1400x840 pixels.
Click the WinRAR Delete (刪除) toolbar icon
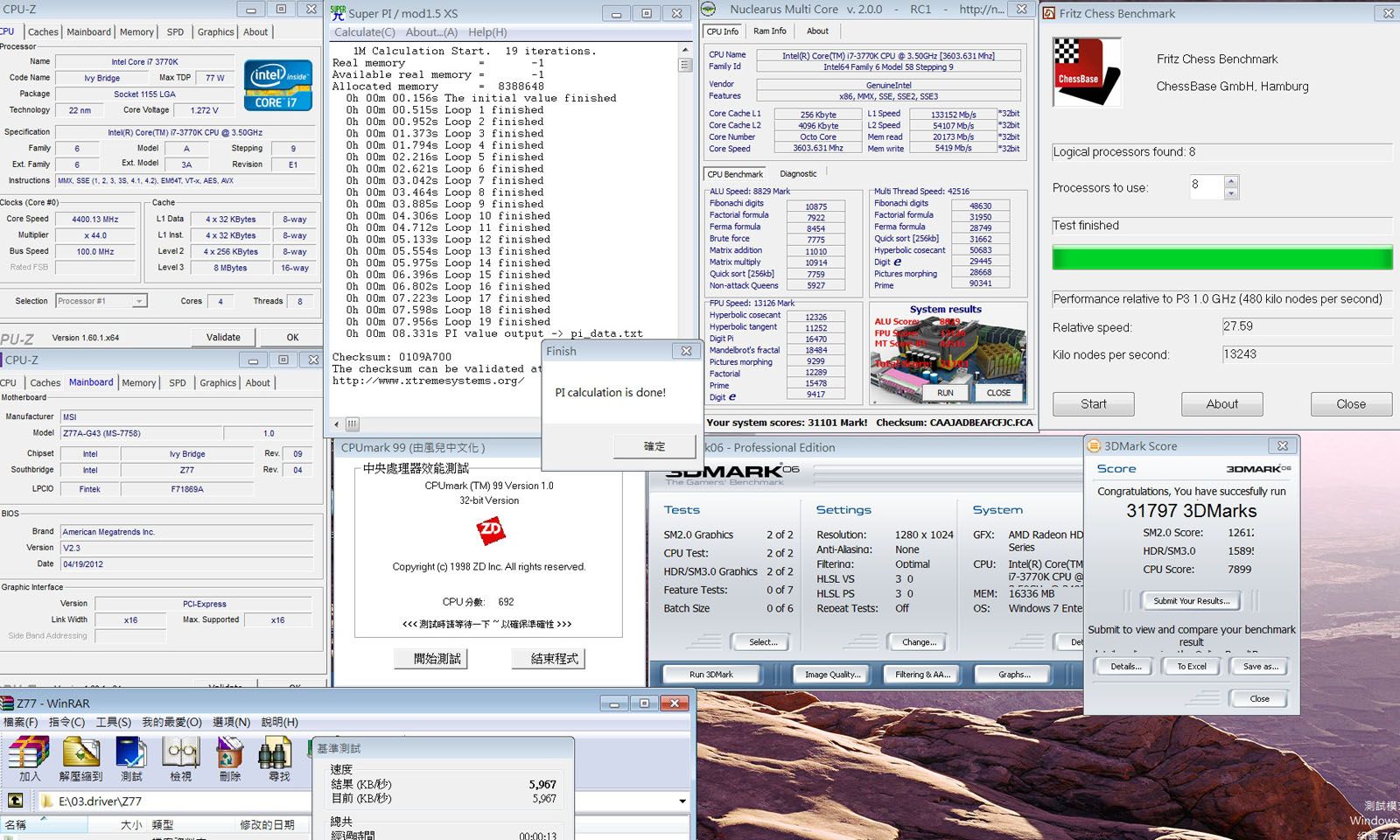click(229, 758)
